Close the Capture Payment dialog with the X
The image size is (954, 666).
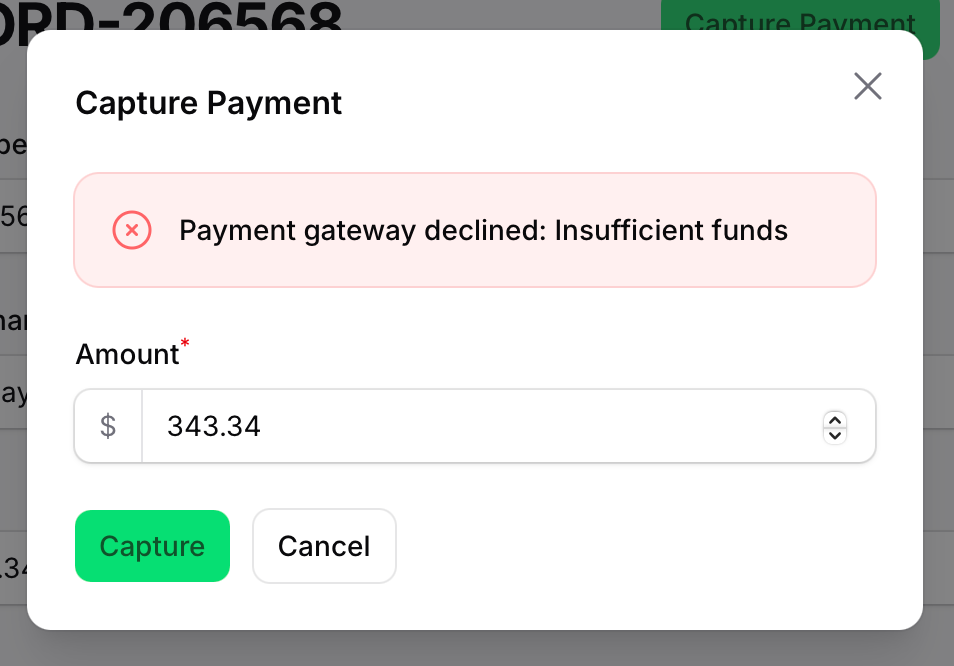click(867, 87)
